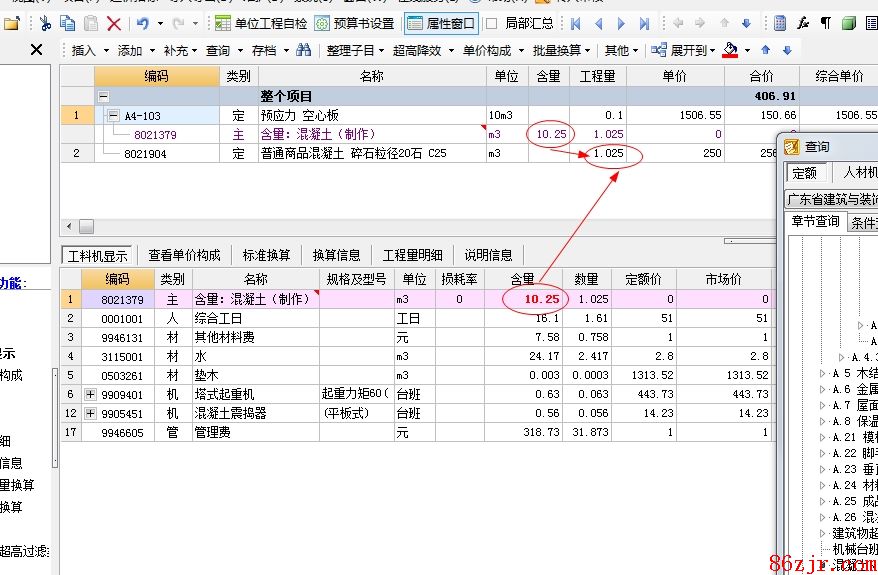Screen dimensions: 878x575
Task: Collapse the A4-103 tree row
Action: [x=114, y=116]
